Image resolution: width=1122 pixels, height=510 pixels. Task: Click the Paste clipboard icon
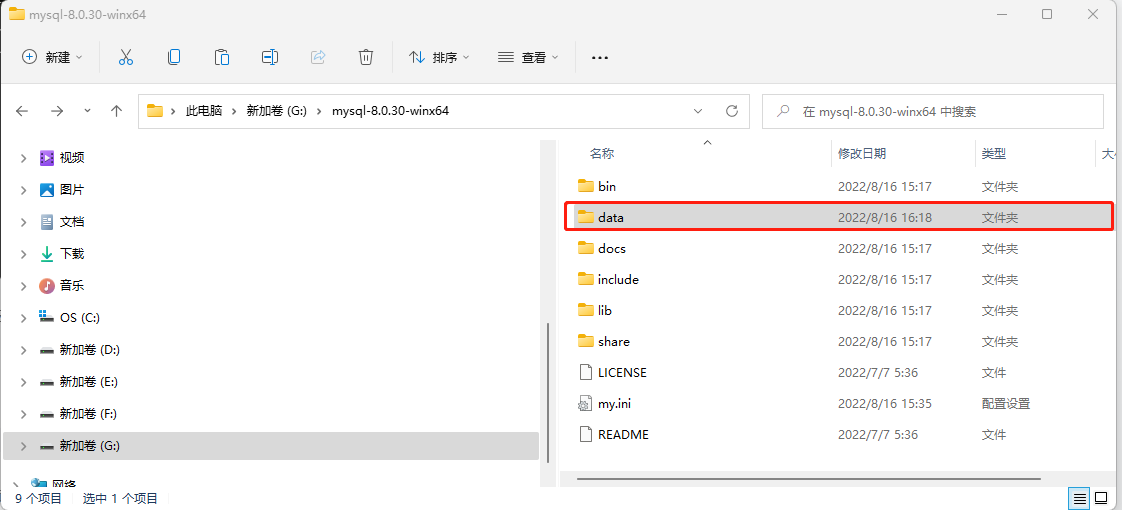coord(222,57)
